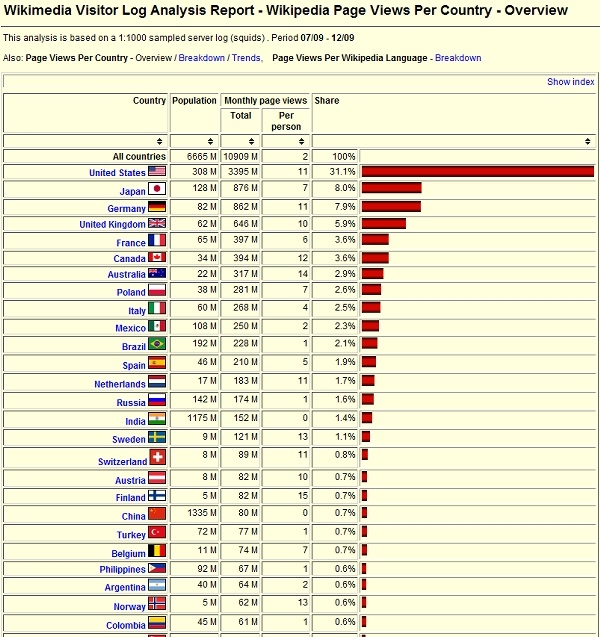Open Page Views Per Wikipedia Language Breakdown

pyautogui.click(x=458, y=58)
